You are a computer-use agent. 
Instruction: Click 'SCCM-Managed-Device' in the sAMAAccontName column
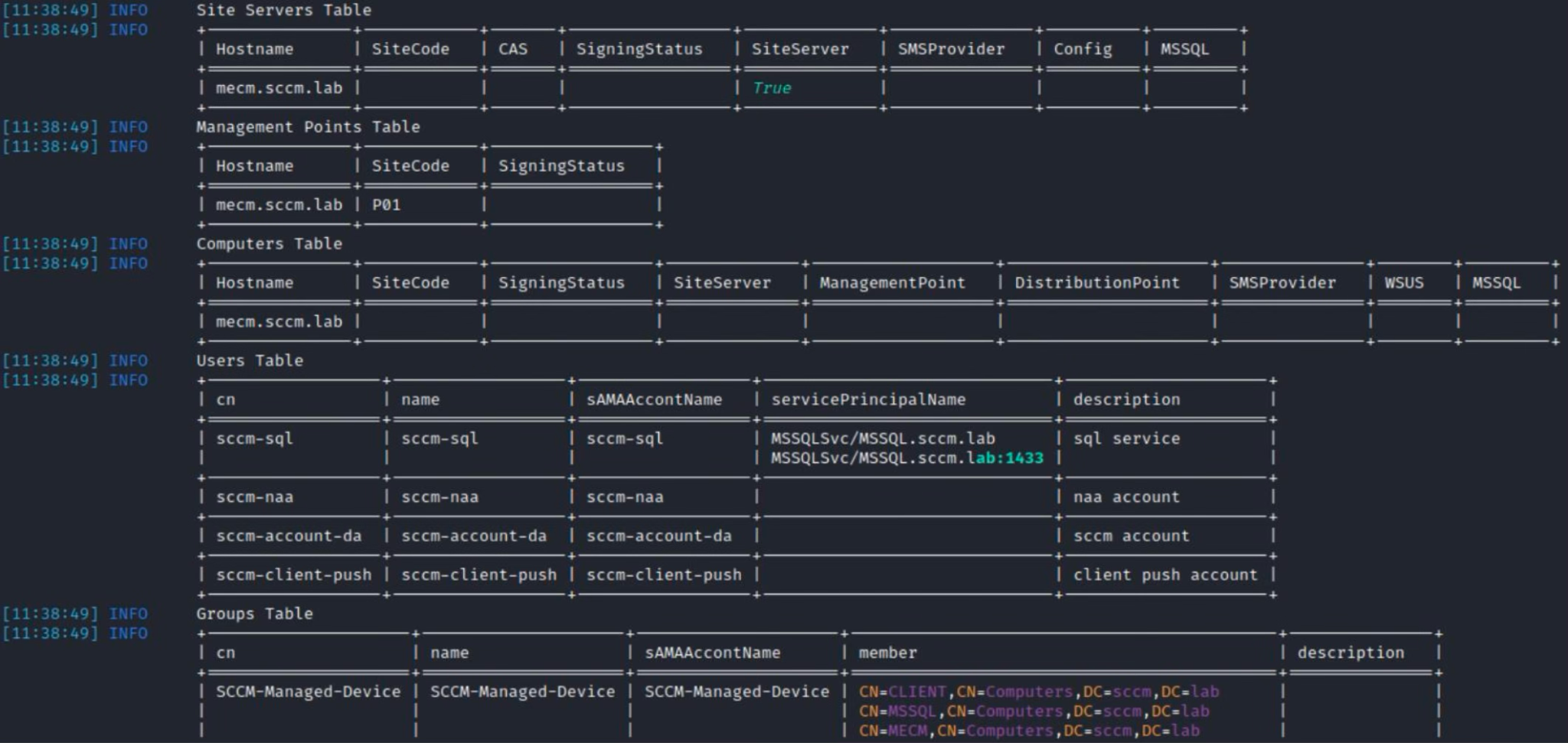pos(737,692)
